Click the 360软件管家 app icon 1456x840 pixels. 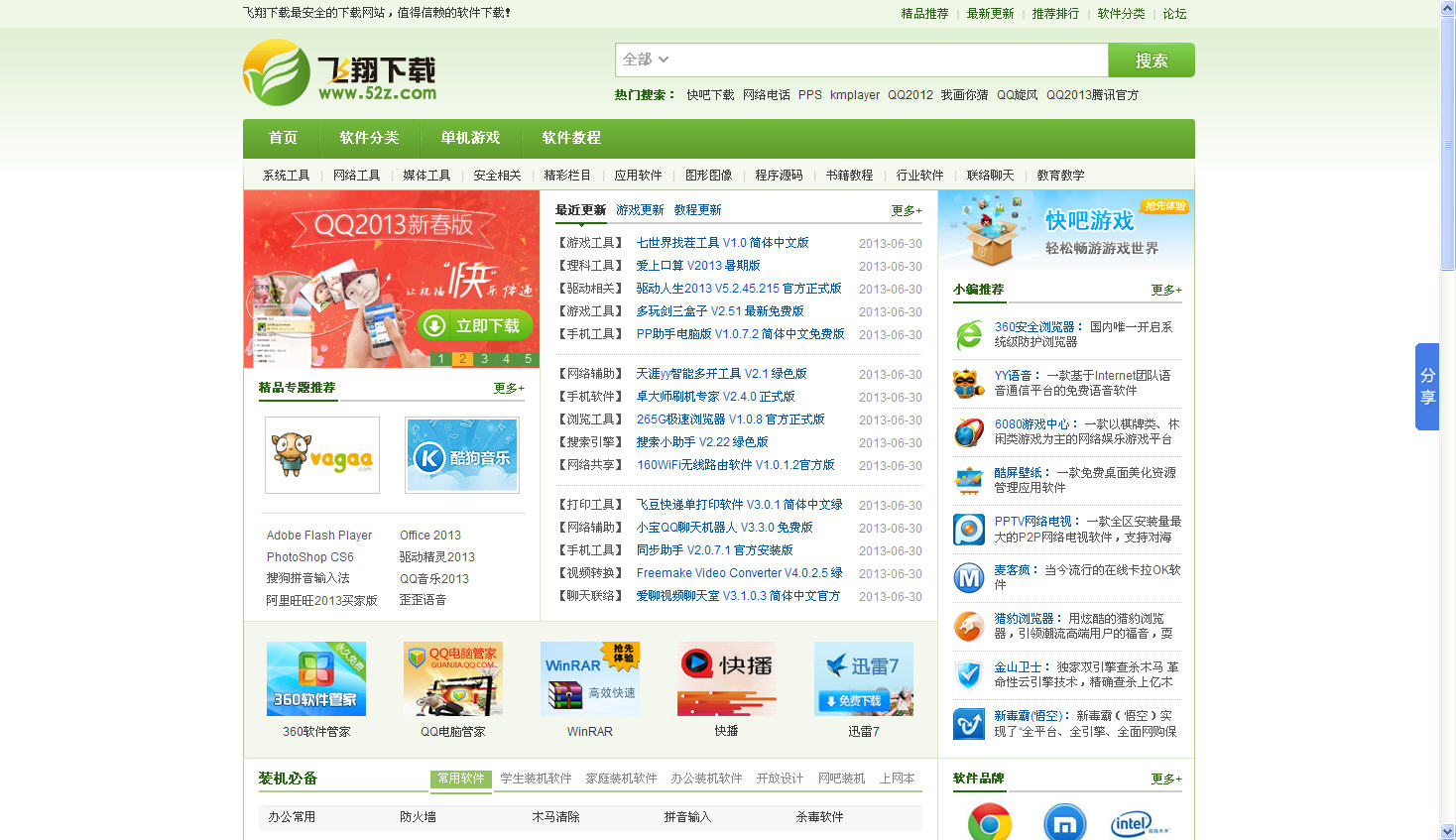316,679
